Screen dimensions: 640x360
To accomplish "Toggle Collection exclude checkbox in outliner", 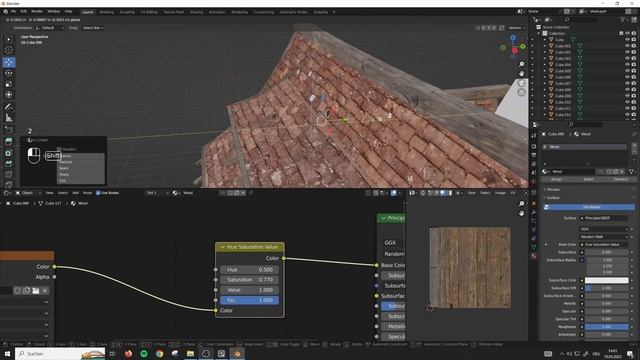I will point(621,33).
